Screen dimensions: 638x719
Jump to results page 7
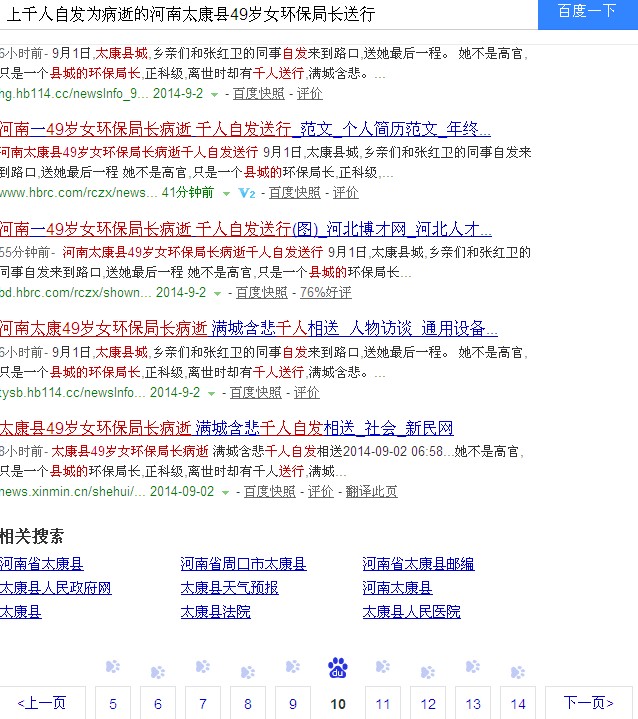click(203, 703)
